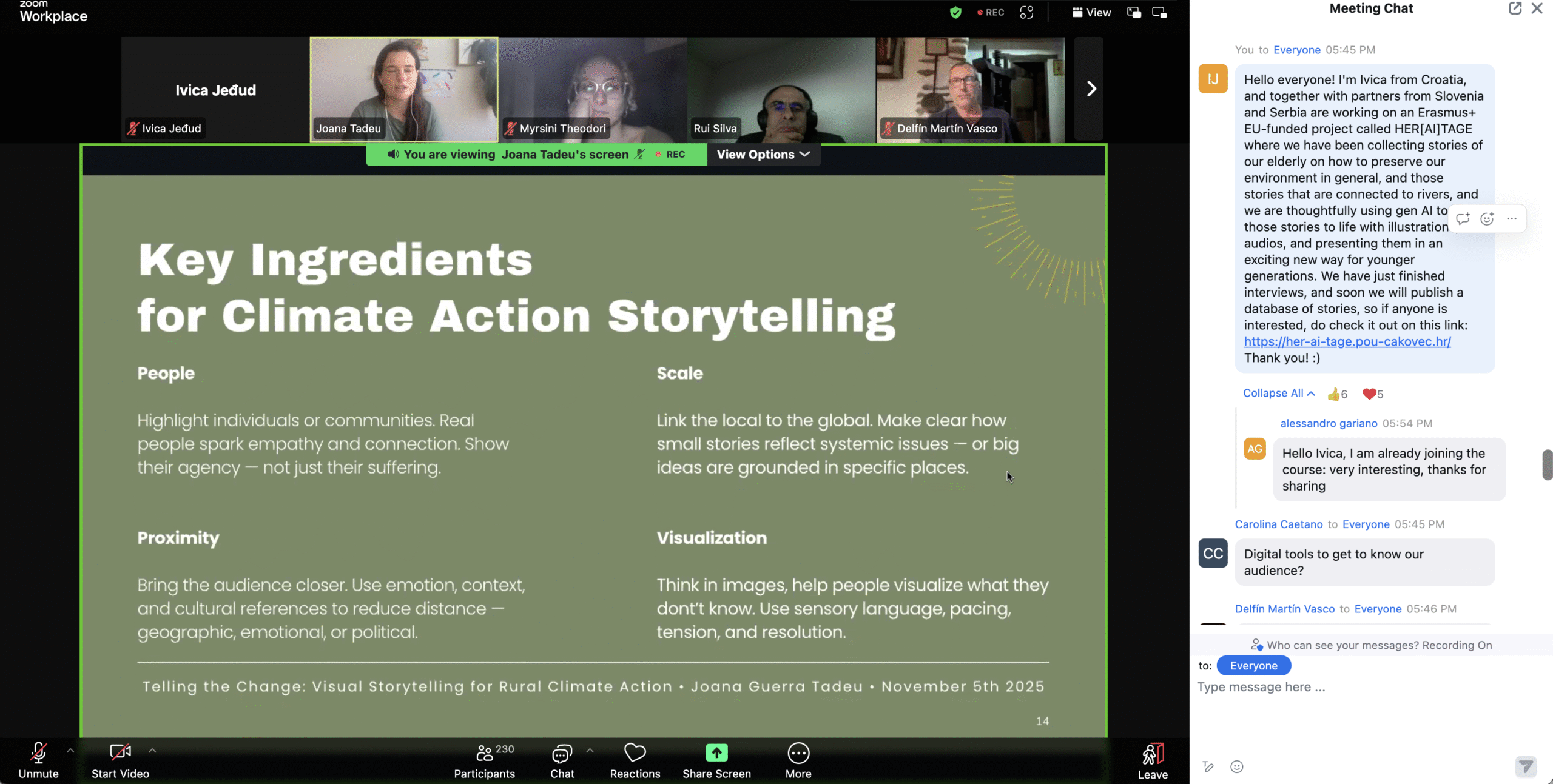This screenshot has height=784, width=1553.
Task: Open the View layout menu
Action: [1091, 12]
